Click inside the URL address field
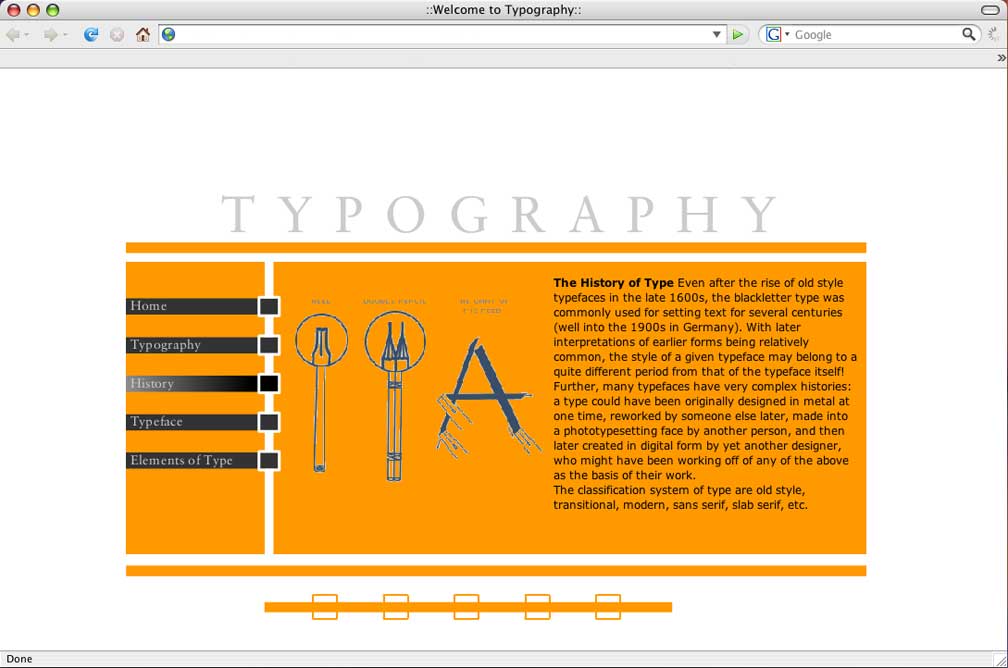Image resolution: width=1008 pixels, height=668 pixels. point(440,34)
